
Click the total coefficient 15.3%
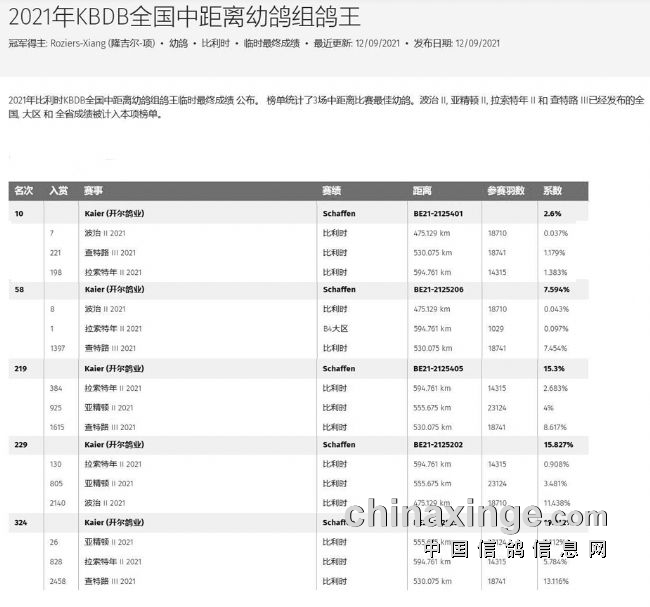554,369
